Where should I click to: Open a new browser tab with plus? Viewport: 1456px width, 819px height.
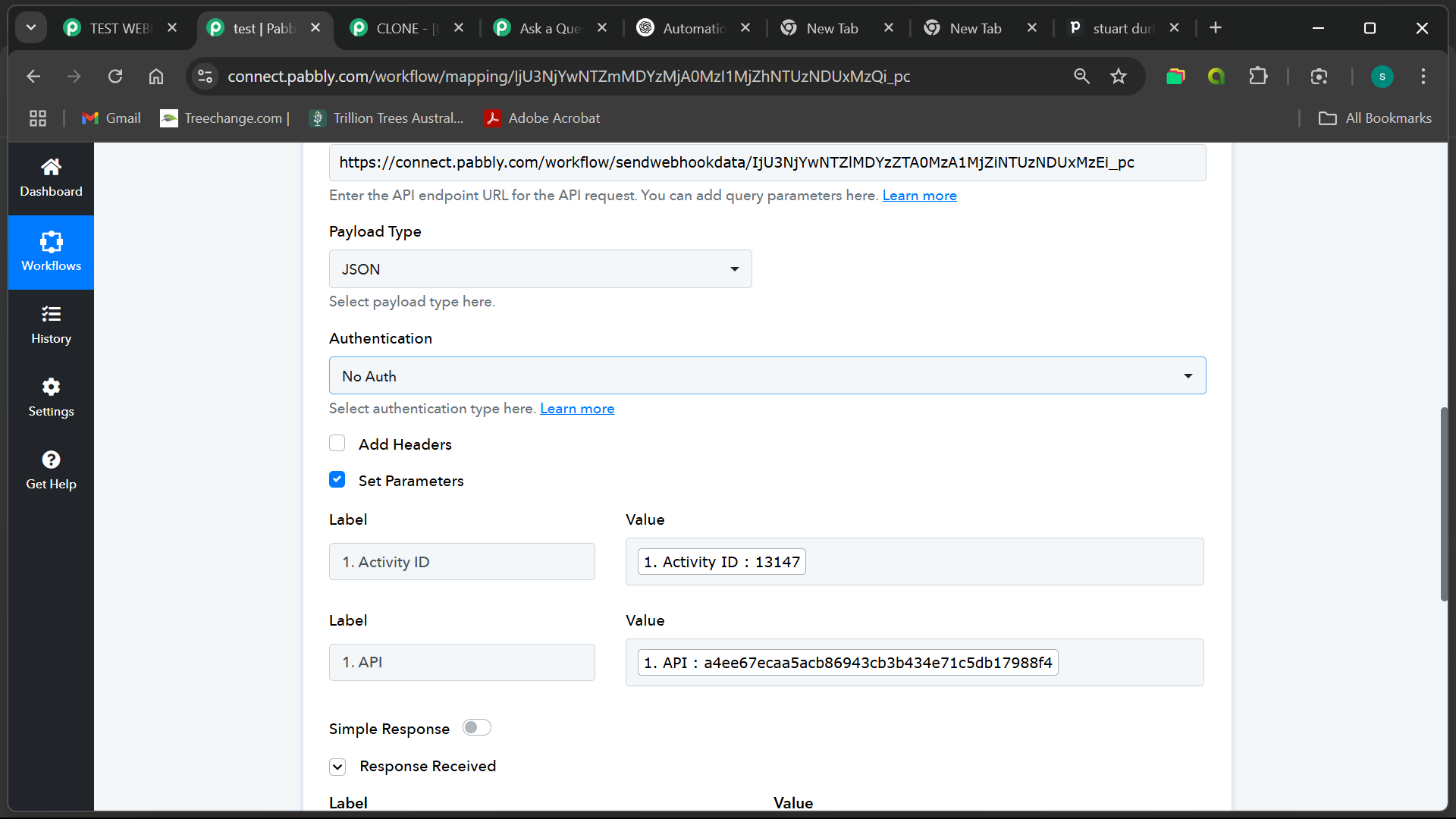click(1215, 28)
